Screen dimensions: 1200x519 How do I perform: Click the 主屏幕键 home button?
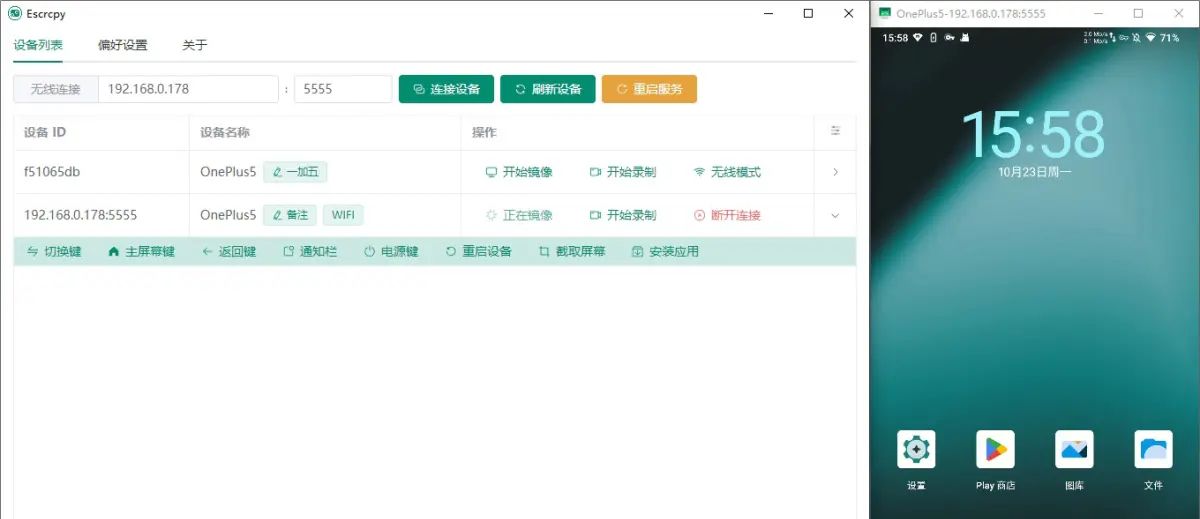pos(141,251)
